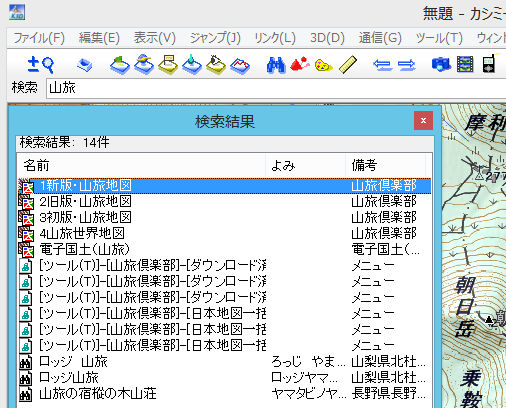Click the film strip movie icon
This screenshot has width=506, height=408.
tap(465, 64)
